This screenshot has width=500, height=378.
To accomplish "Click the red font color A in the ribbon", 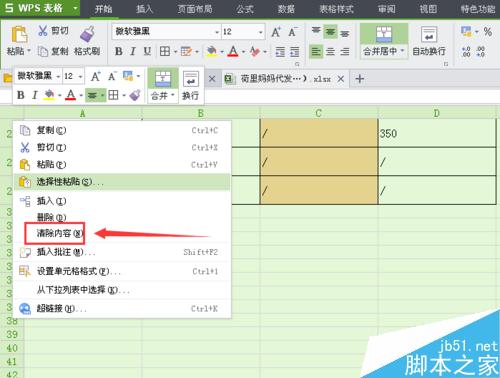I will (x=233, y=51).
